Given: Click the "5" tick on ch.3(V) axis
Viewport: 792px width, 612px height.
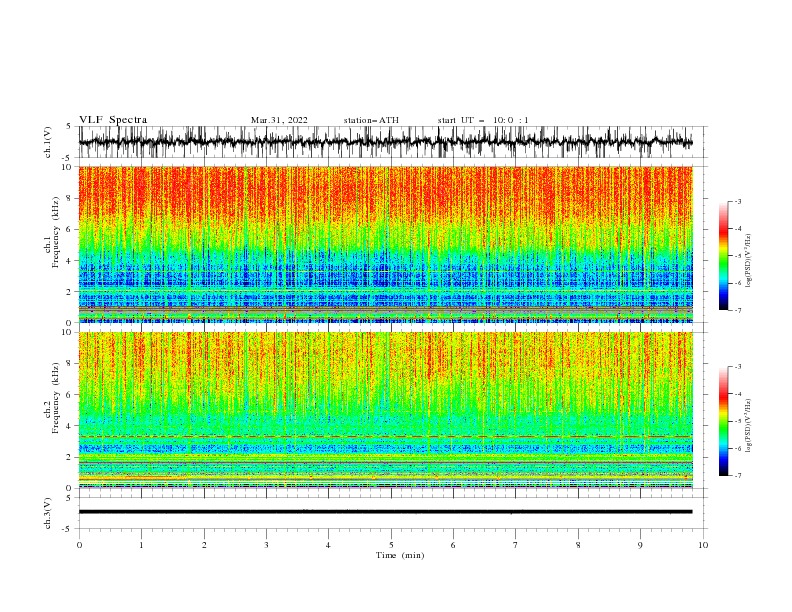Looking at the screenshot, I should (x=69, y=498).
